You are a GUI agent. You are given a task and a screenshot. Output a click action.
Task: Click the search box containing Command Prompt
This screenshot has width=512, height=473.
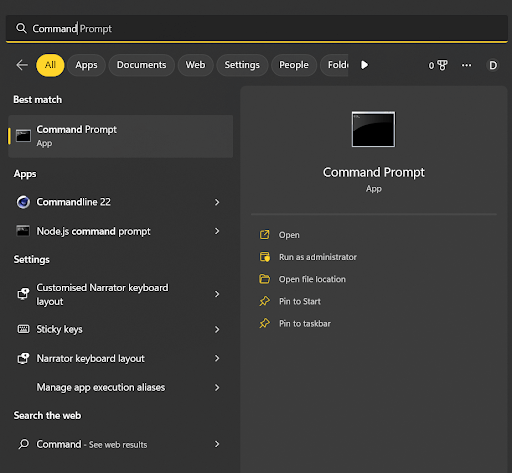coord(257,29)
